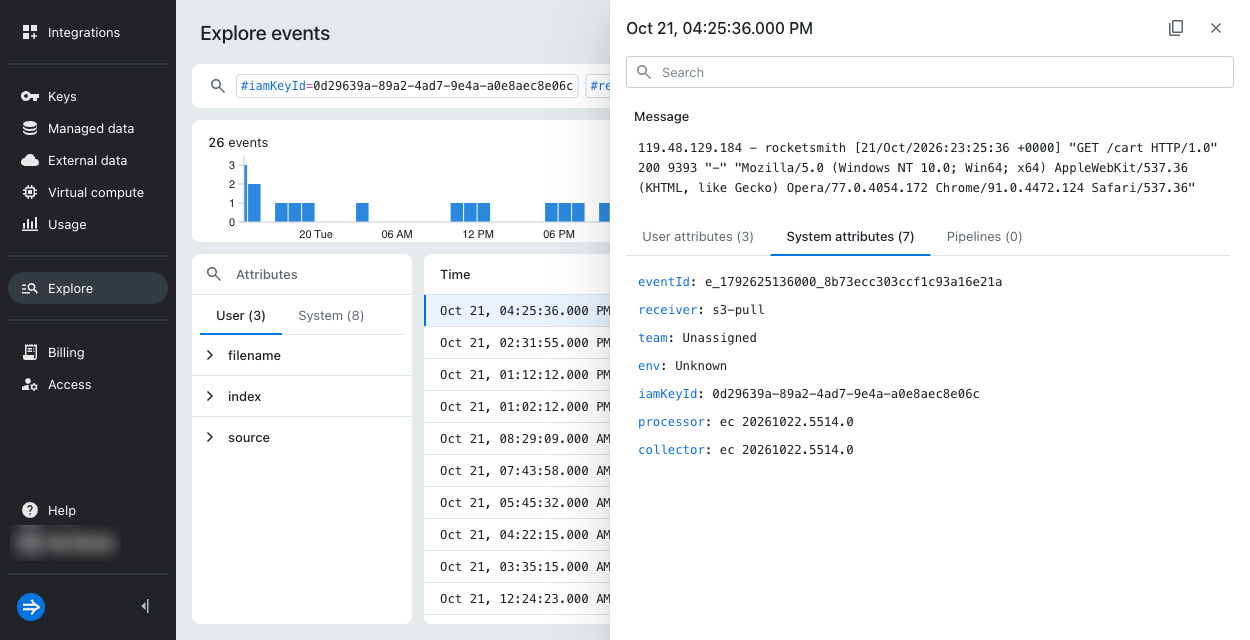Click the External data cloud icon

tap(30, 160)
